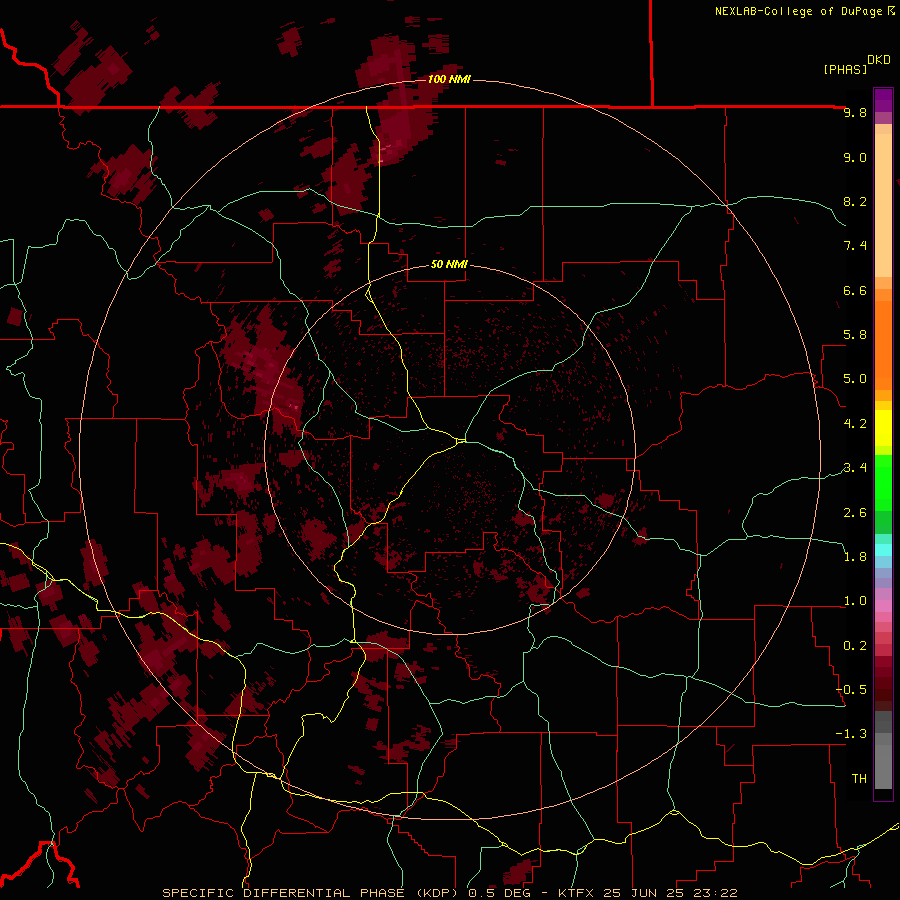Viewport: 900px width, 900px height.
Task: Click the 9.0 legend value
Action: (855, 157)
